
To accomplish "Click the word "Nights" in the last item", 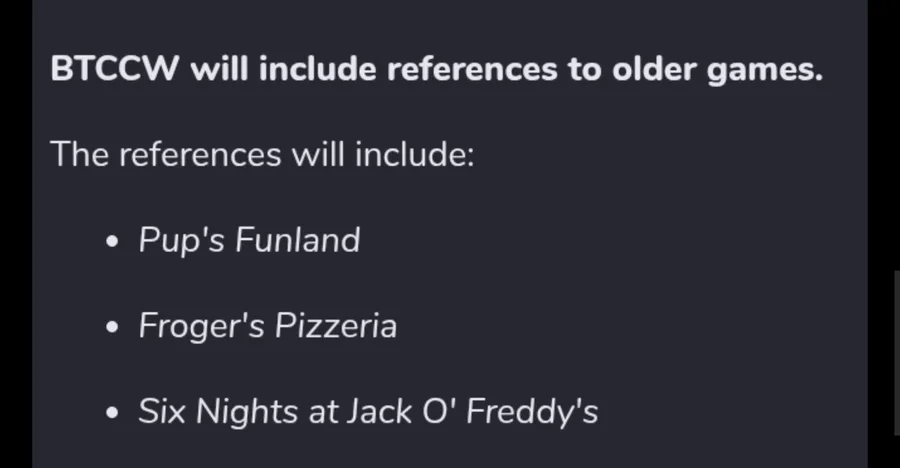I will click(x=247, y=413).
